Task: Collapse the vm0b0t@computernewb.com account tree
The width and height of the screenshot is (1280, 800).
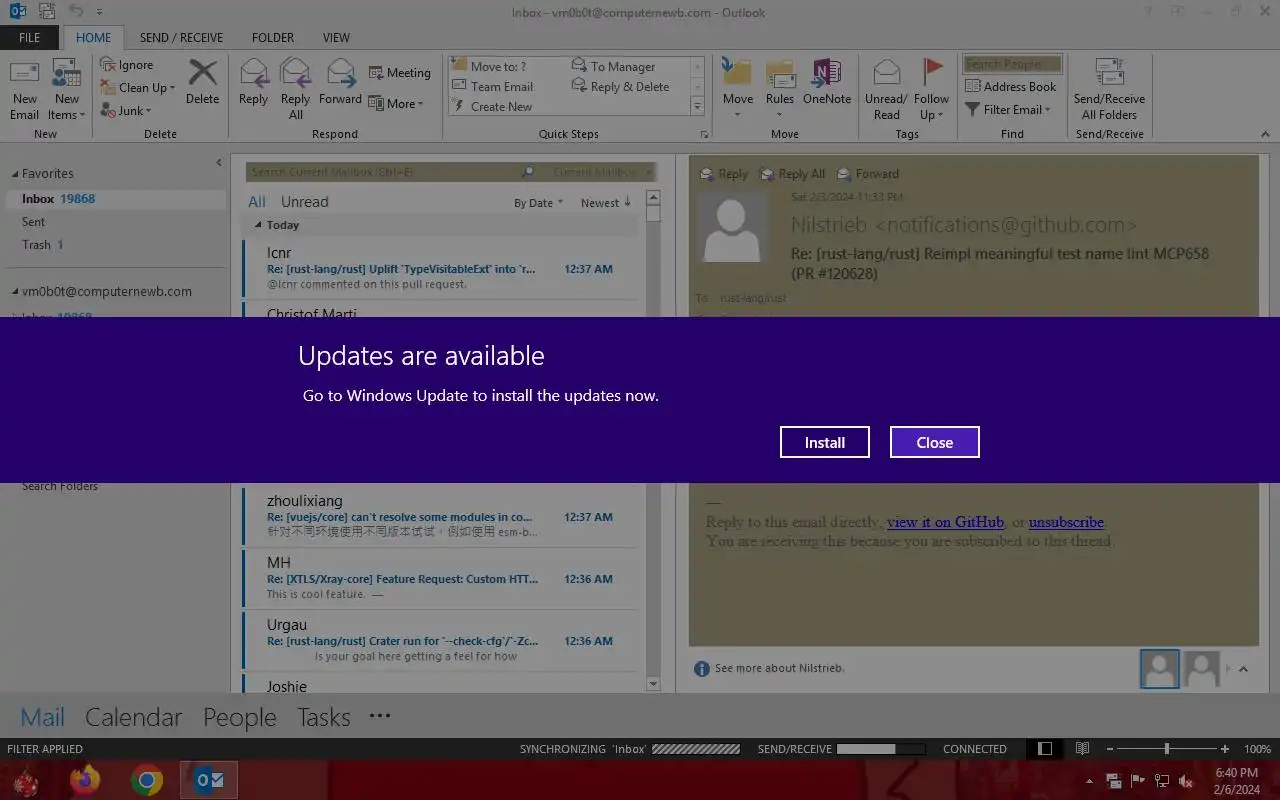Action: [15, 292]
